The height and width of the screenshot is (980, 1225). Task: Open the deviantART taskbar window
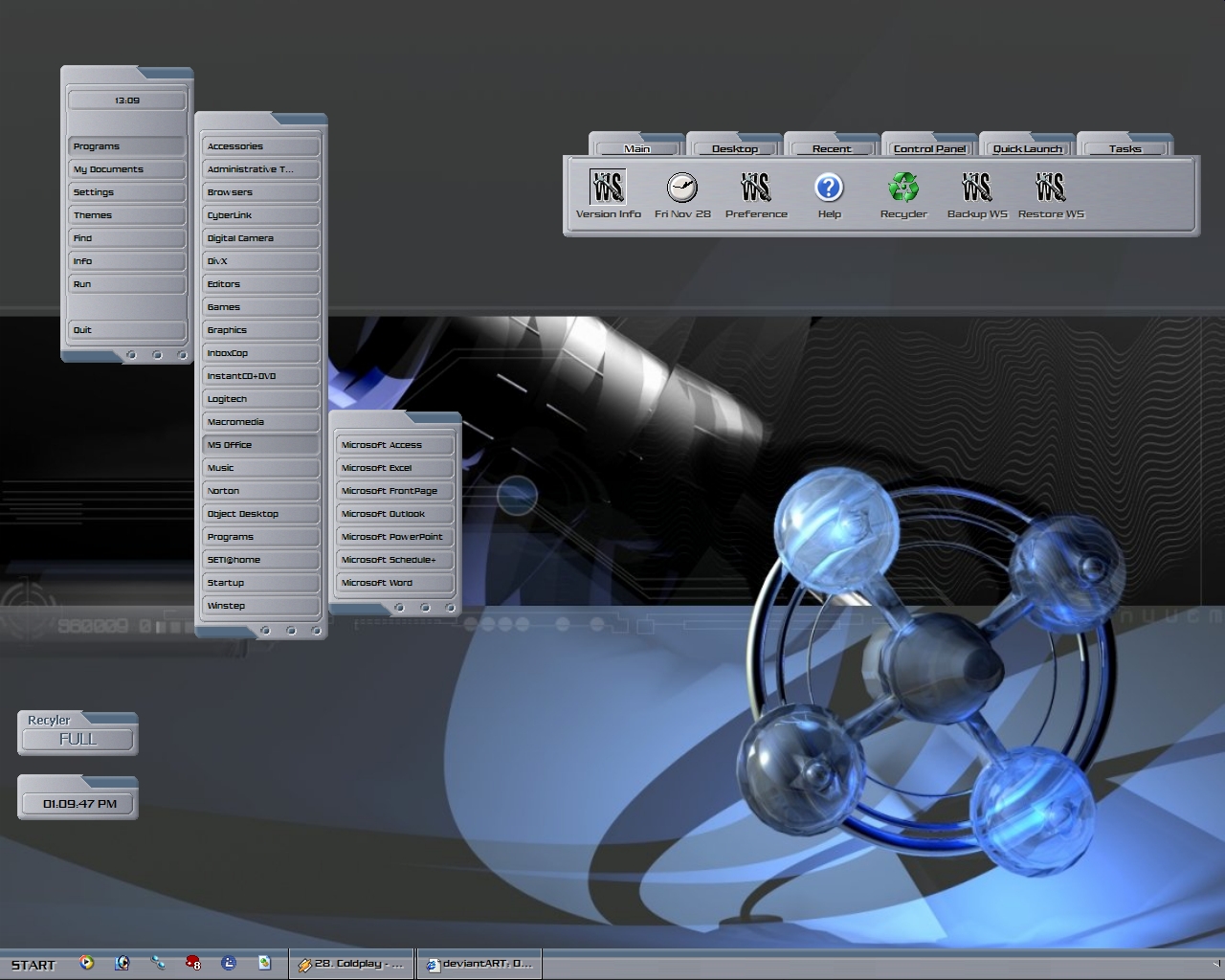coord(479,964)
